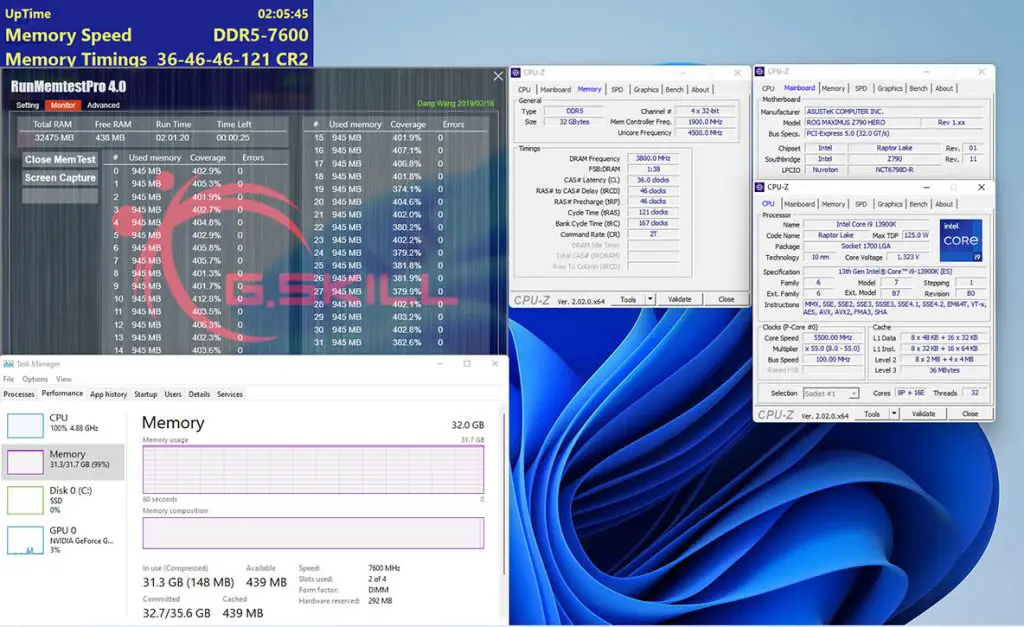1024x627 pixels.
Task: Switch to CPU tab in CPU-Z Memory window
Action: coord(524,89)
